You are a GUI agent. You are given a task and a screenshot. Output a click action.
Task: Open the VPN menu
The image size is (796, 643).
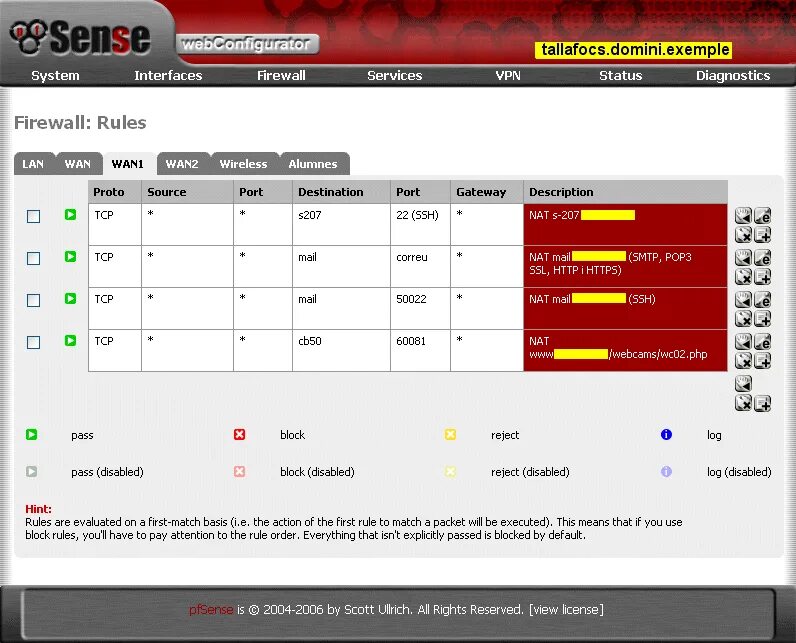(508, 76)
